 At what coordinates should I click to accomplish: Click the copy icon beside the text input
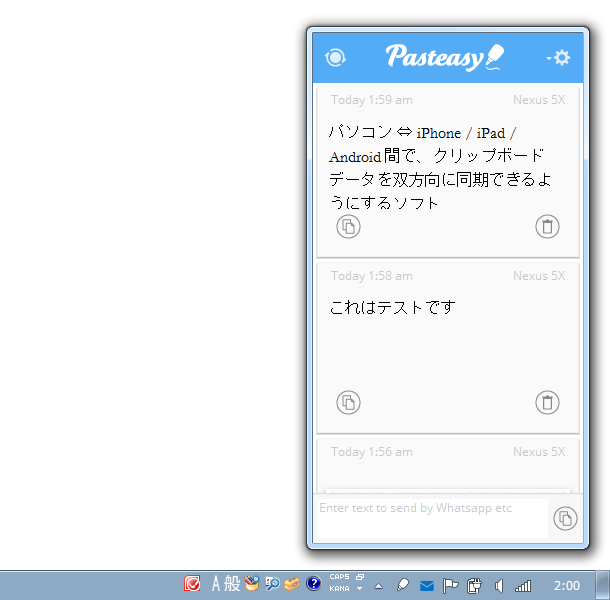565,518
